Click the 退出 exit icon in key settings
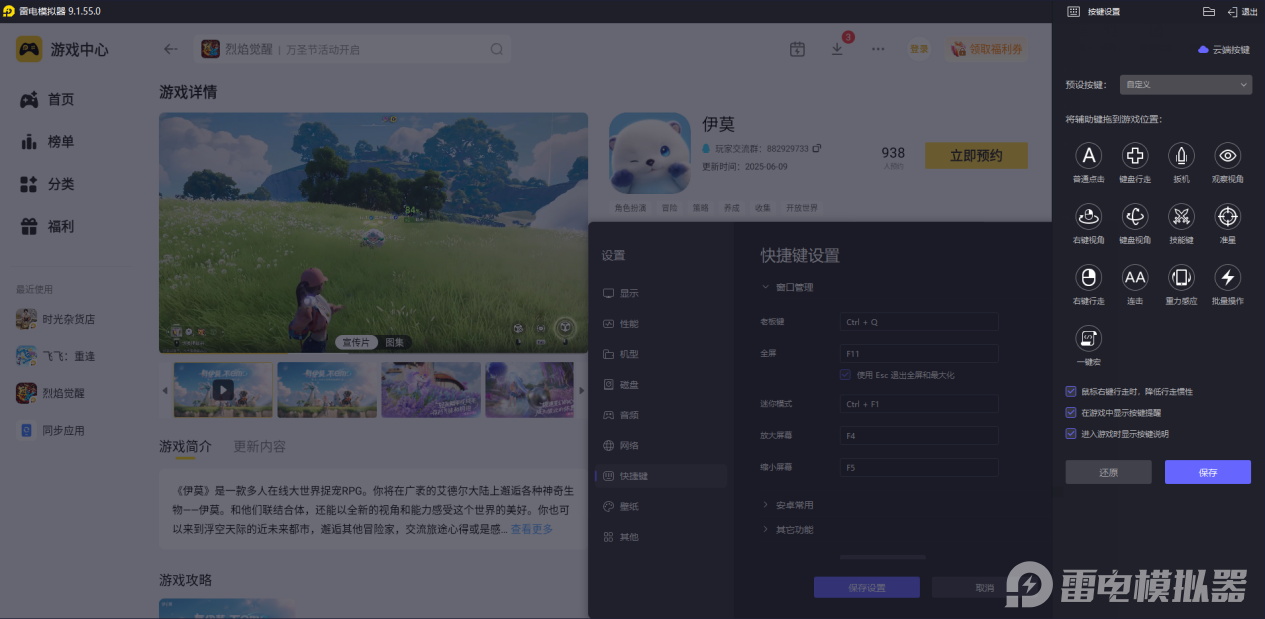Image resolution: width=1265 pixels, height=619 pixels. (1242, 11)
